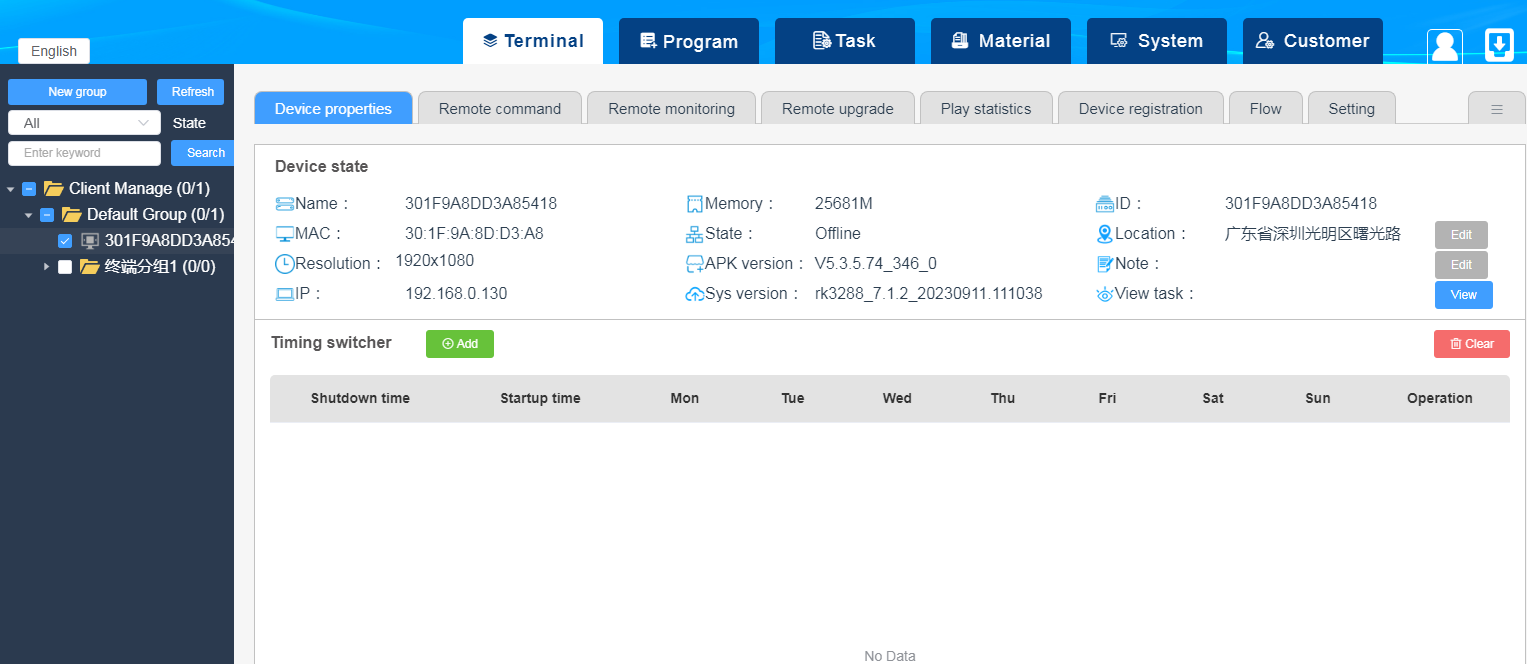Collapse the Default Group tree node

point(29,215)
